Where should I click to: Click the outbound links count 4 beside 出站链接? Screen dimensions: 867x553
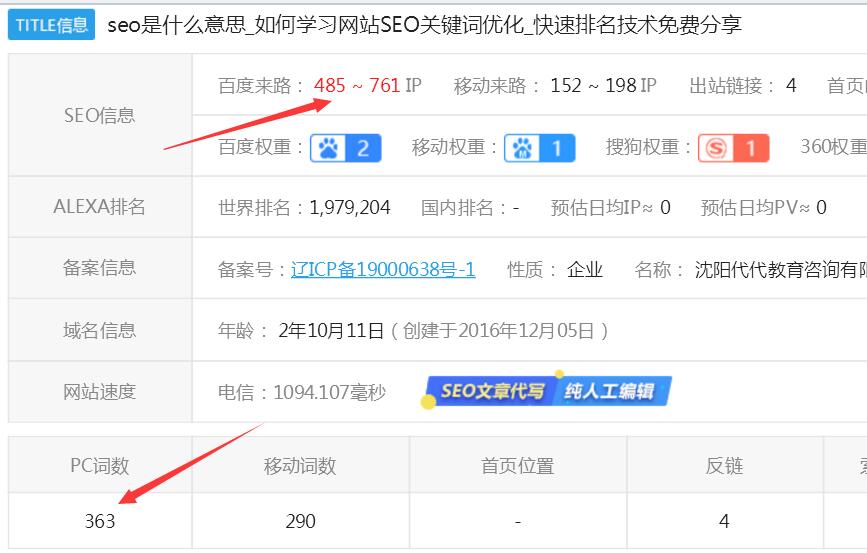(791, 85)
